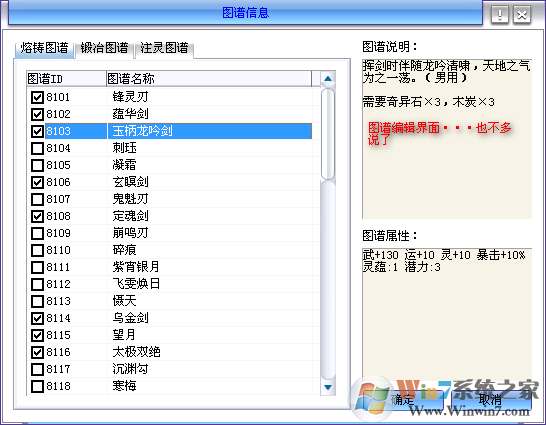Select the 飞雯焕日 row name
Viewport: 546px width, 425px height.
pos(136,284)
